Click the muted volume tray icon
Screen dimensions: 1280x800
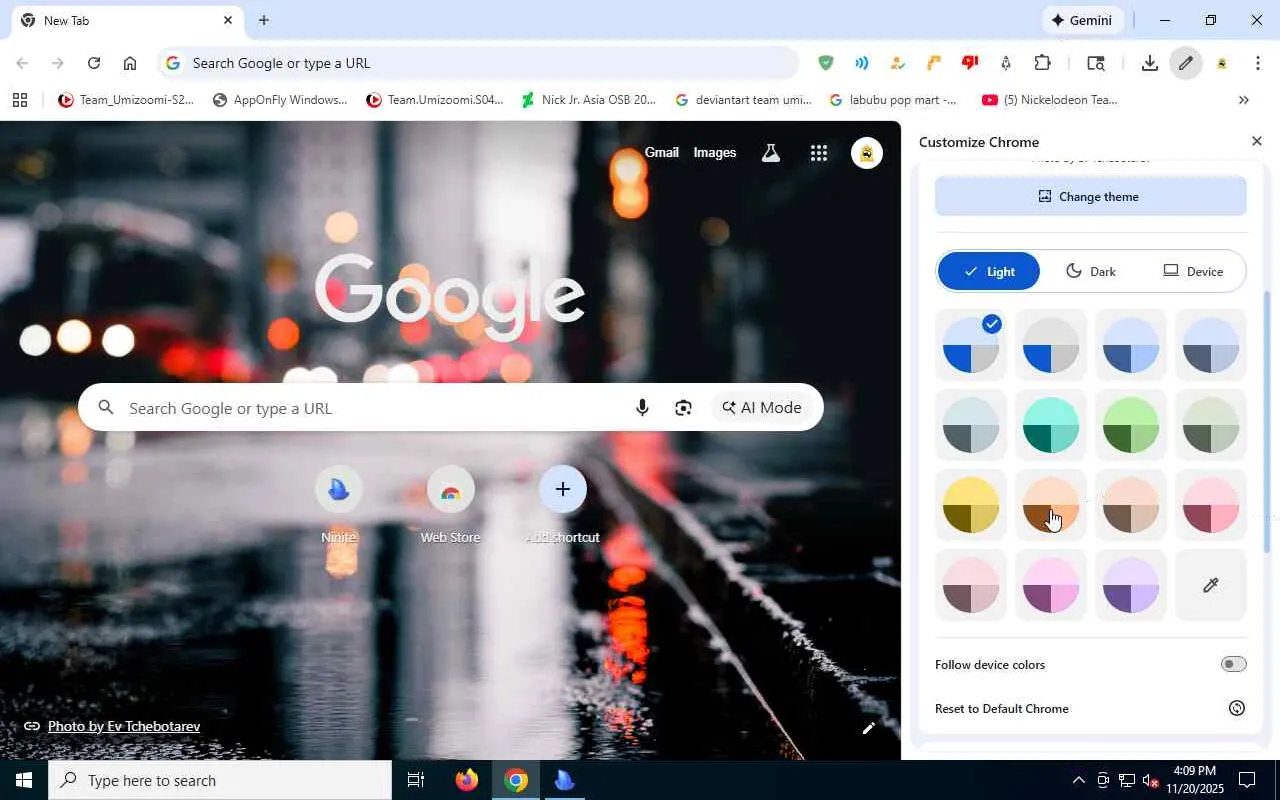(x=1151, y=780)
